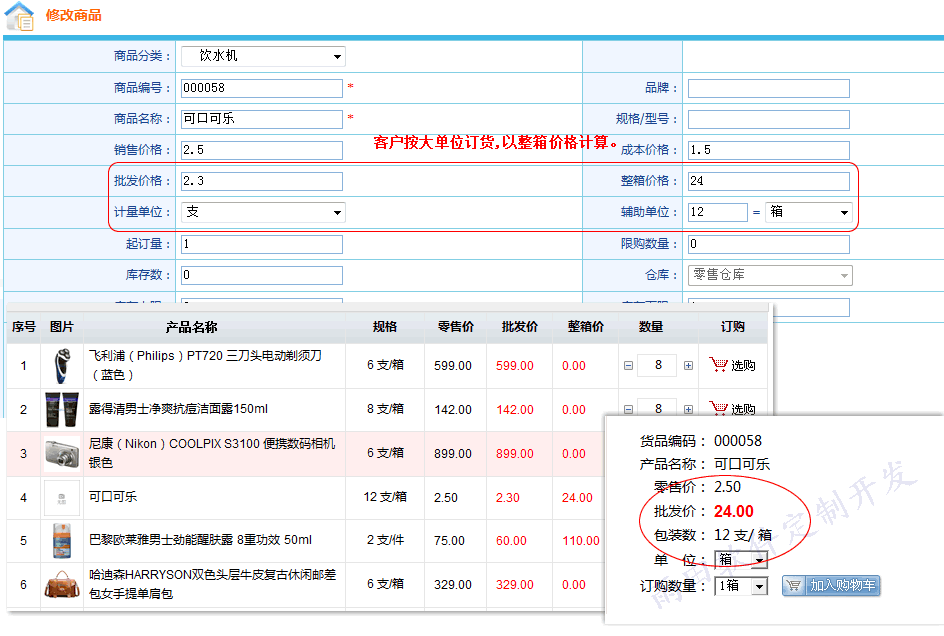Click the 零售价 column header
The height and width of the screenshot is (636, 944).
click(456, 327)
